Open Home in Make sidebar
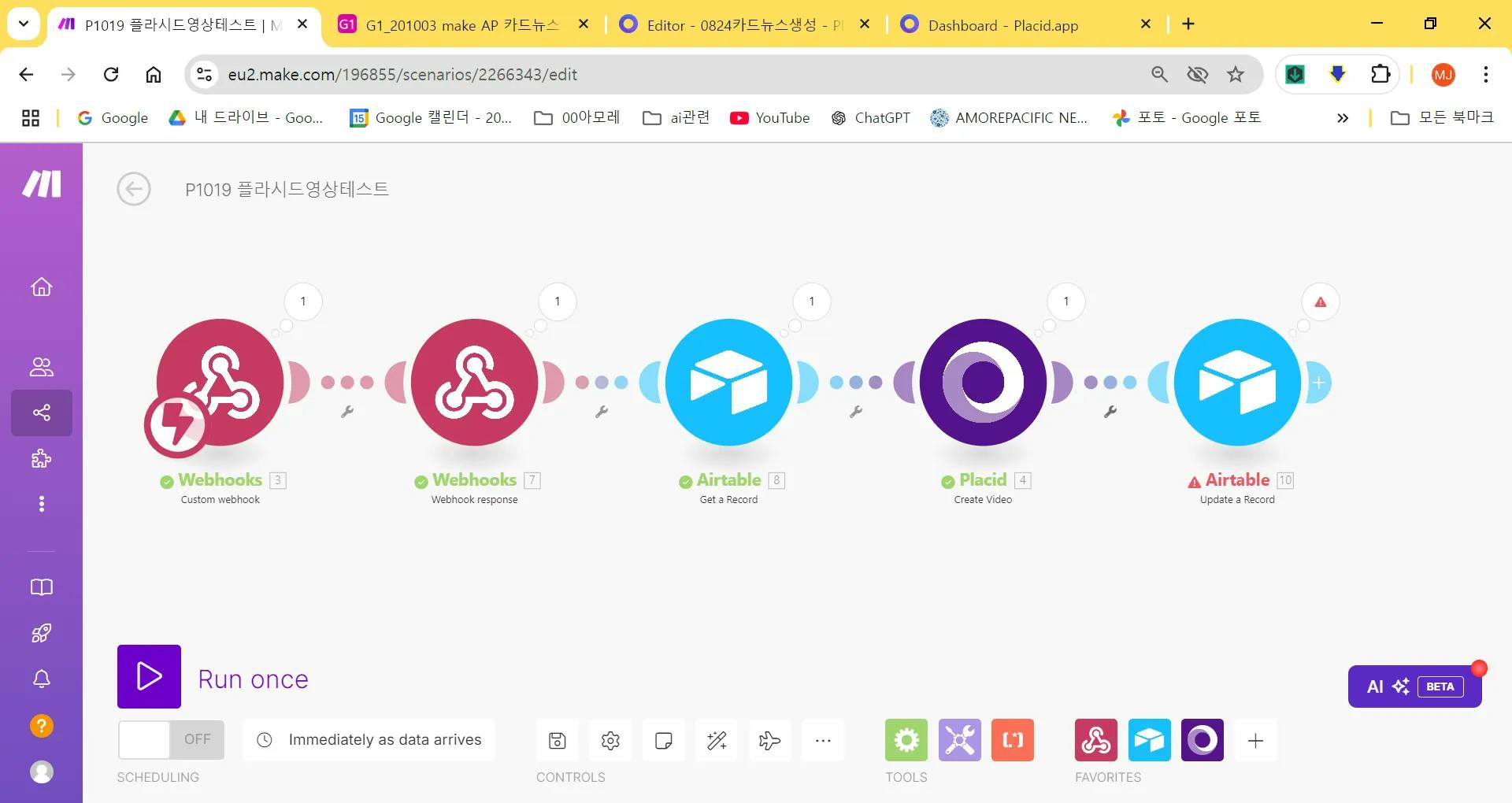1512x803 pixels. [x=42, y=287]
